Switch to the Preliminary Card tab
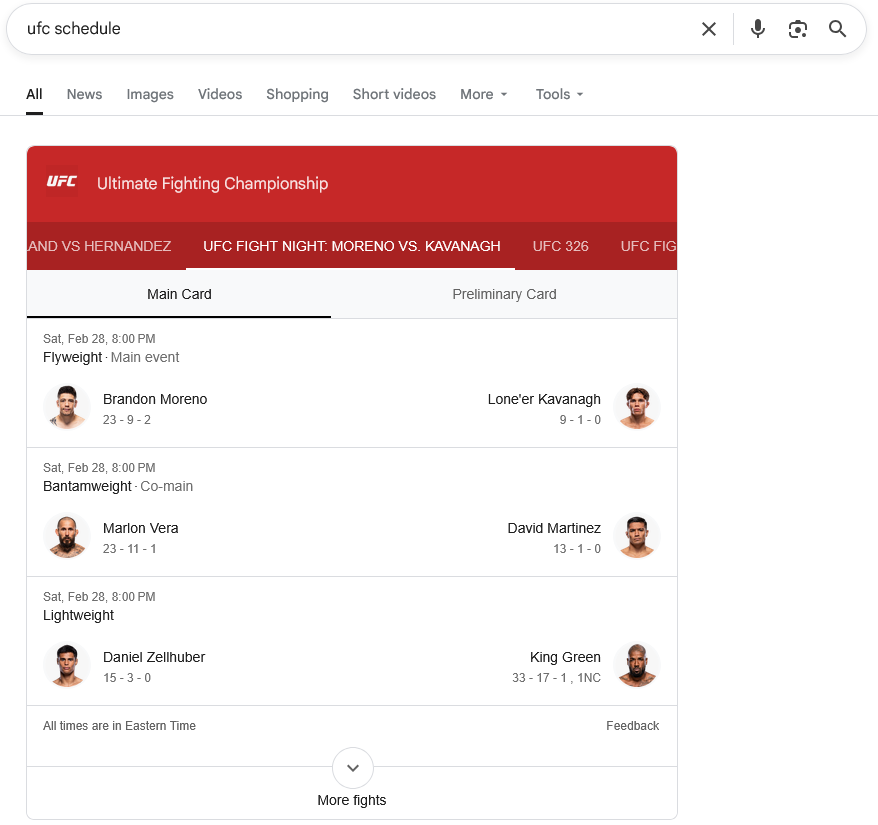878x825 pixels. (504, 294)
